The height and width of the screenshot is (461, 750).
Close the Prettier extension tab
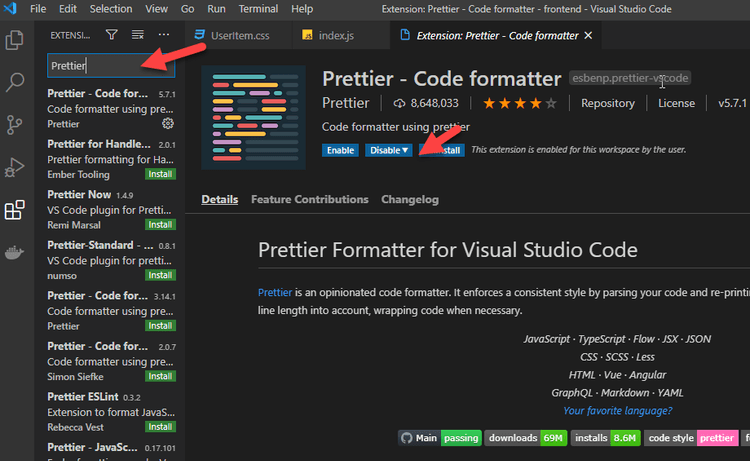click(x=588, y=35)
